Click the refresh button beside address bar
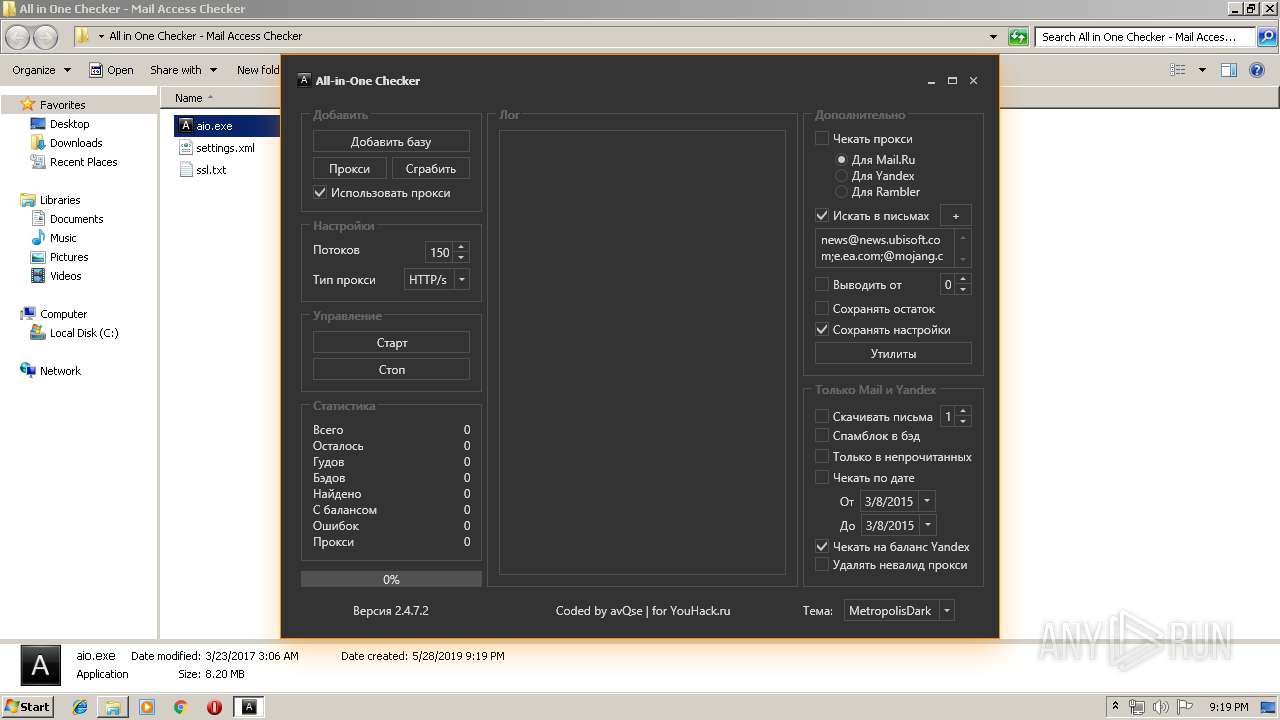Screen dimensions: 1280x720 (x=1018, y=37)
